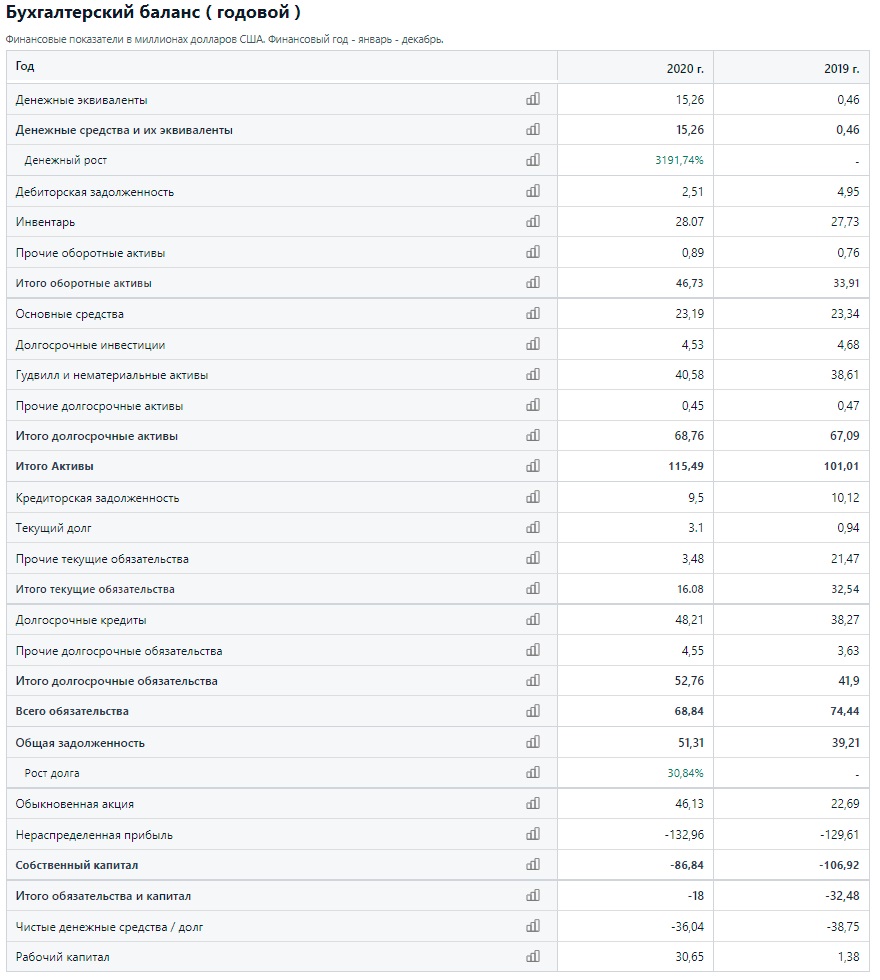Select the 48,21 long-term loans value
Image resolution: width=880 pixels, height=980 pixels.
689,620
